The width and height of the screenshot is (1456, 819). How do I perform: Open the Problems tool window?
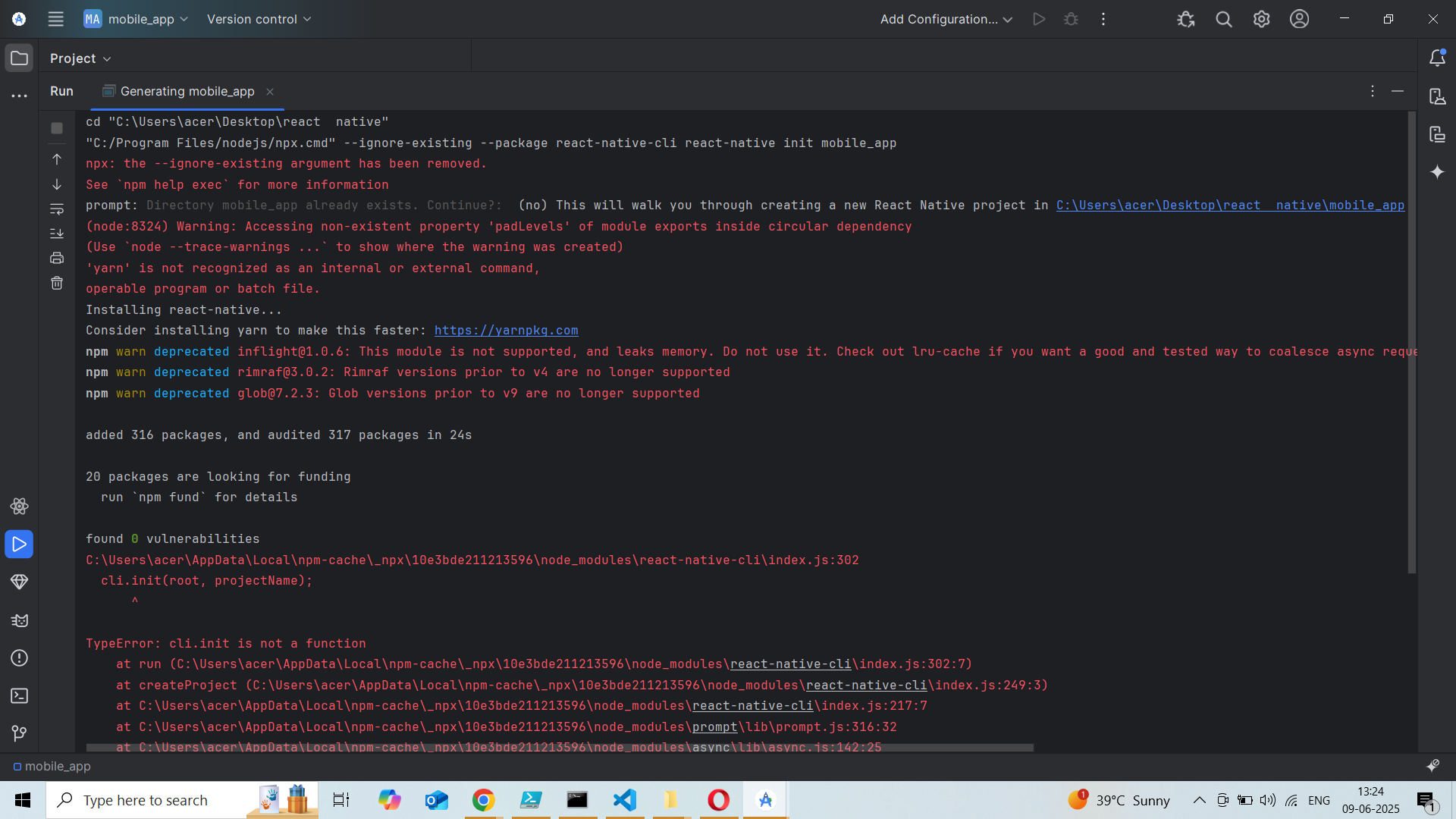(x=19, y=657)
